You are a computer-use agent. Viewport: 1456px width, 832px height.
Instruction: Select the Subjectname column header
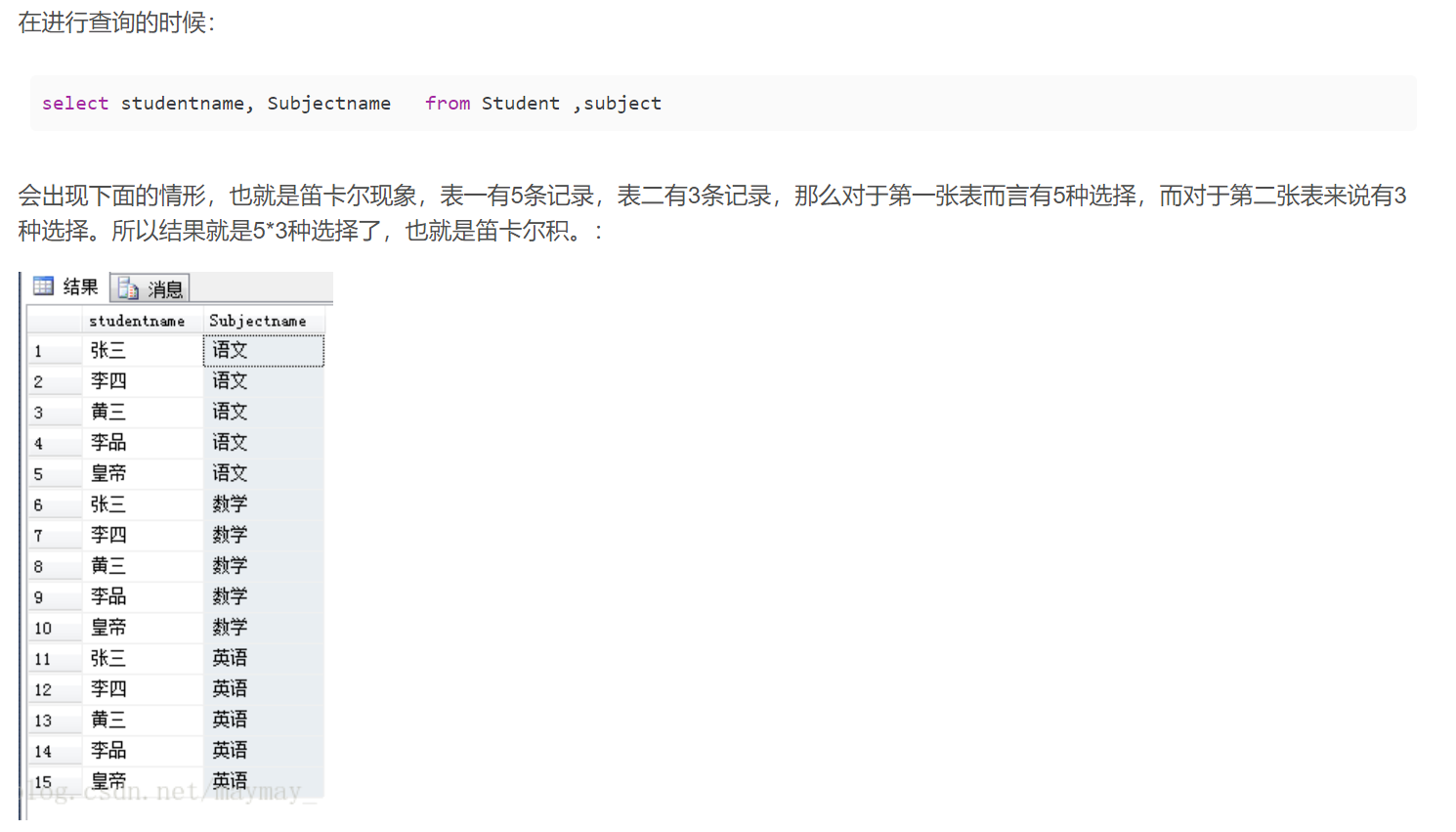[x=263, y=321]
